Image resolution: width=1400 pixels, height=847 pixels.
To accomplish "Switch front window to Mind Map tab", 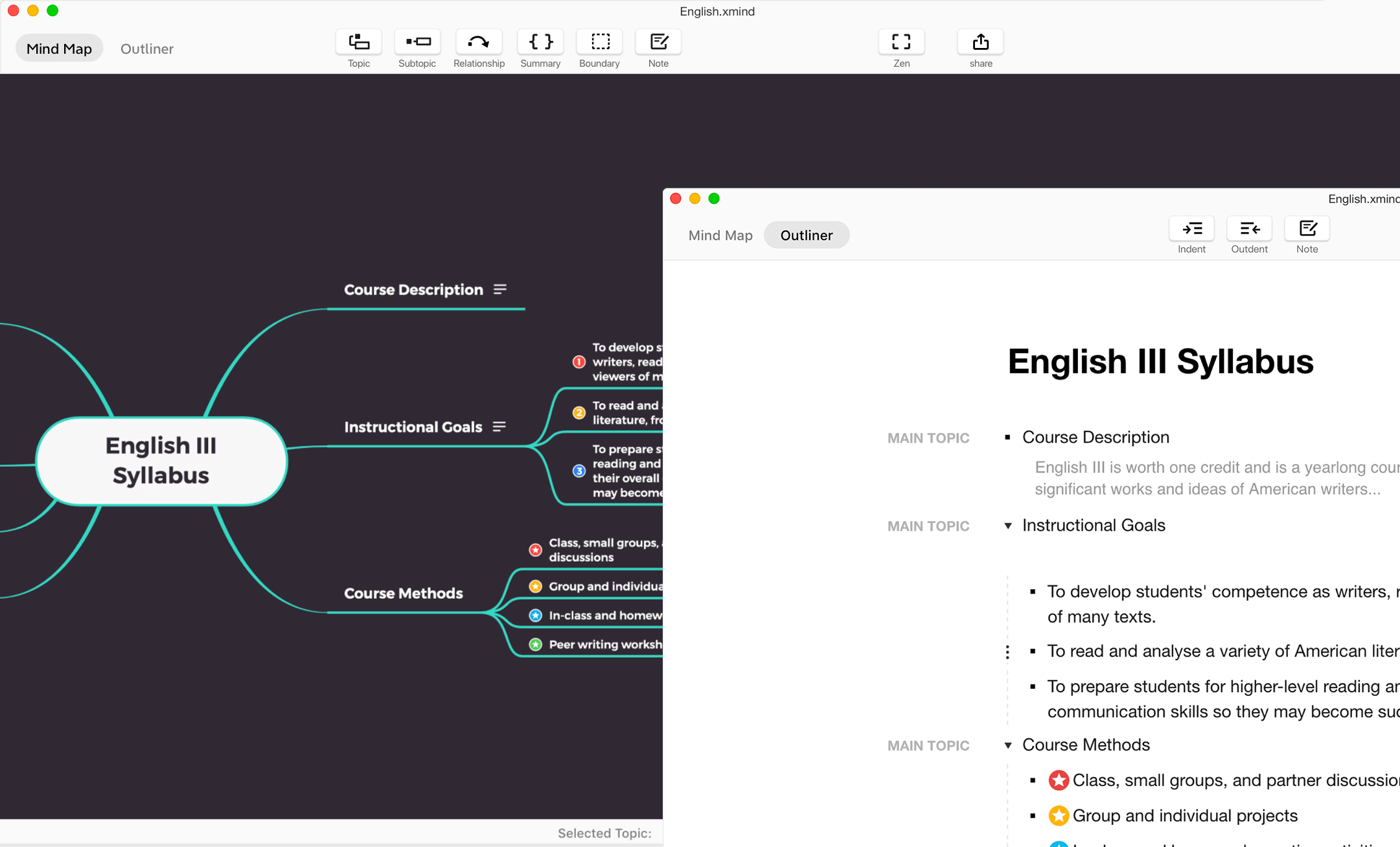I will point(720,235).
